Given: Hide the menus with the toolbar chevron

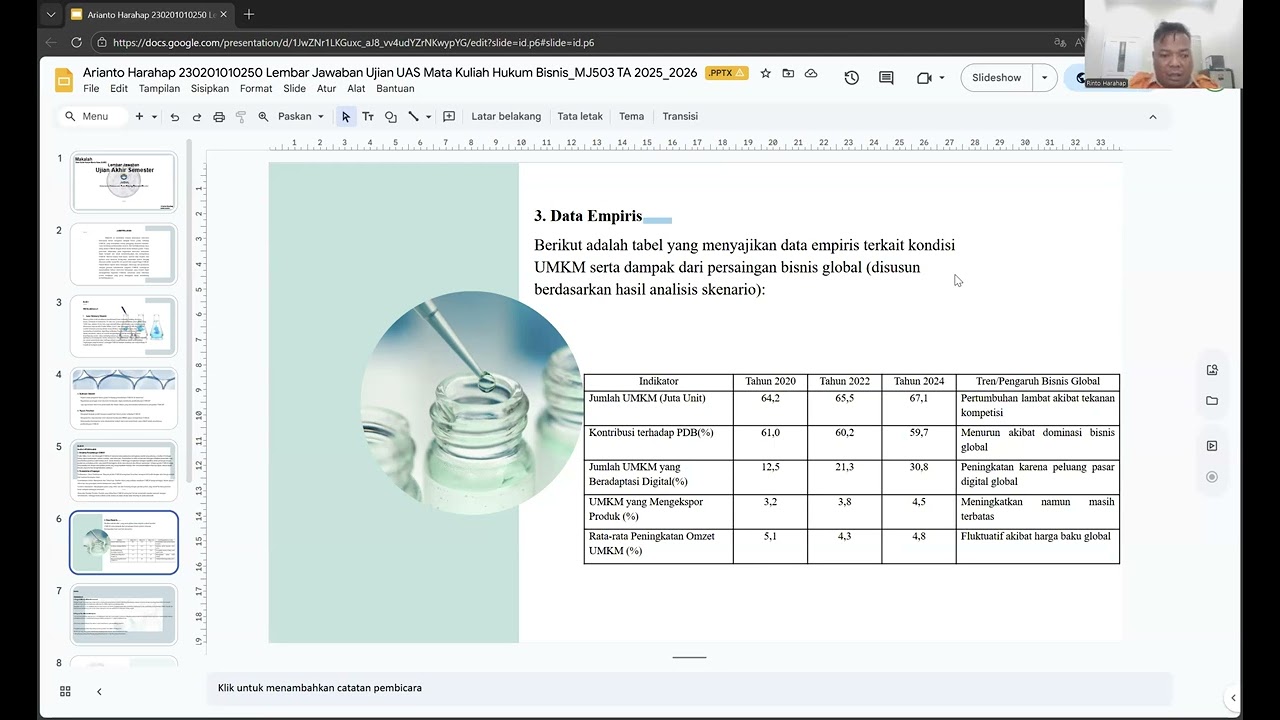Looking at the screenshot, I should click(1152, 117).
